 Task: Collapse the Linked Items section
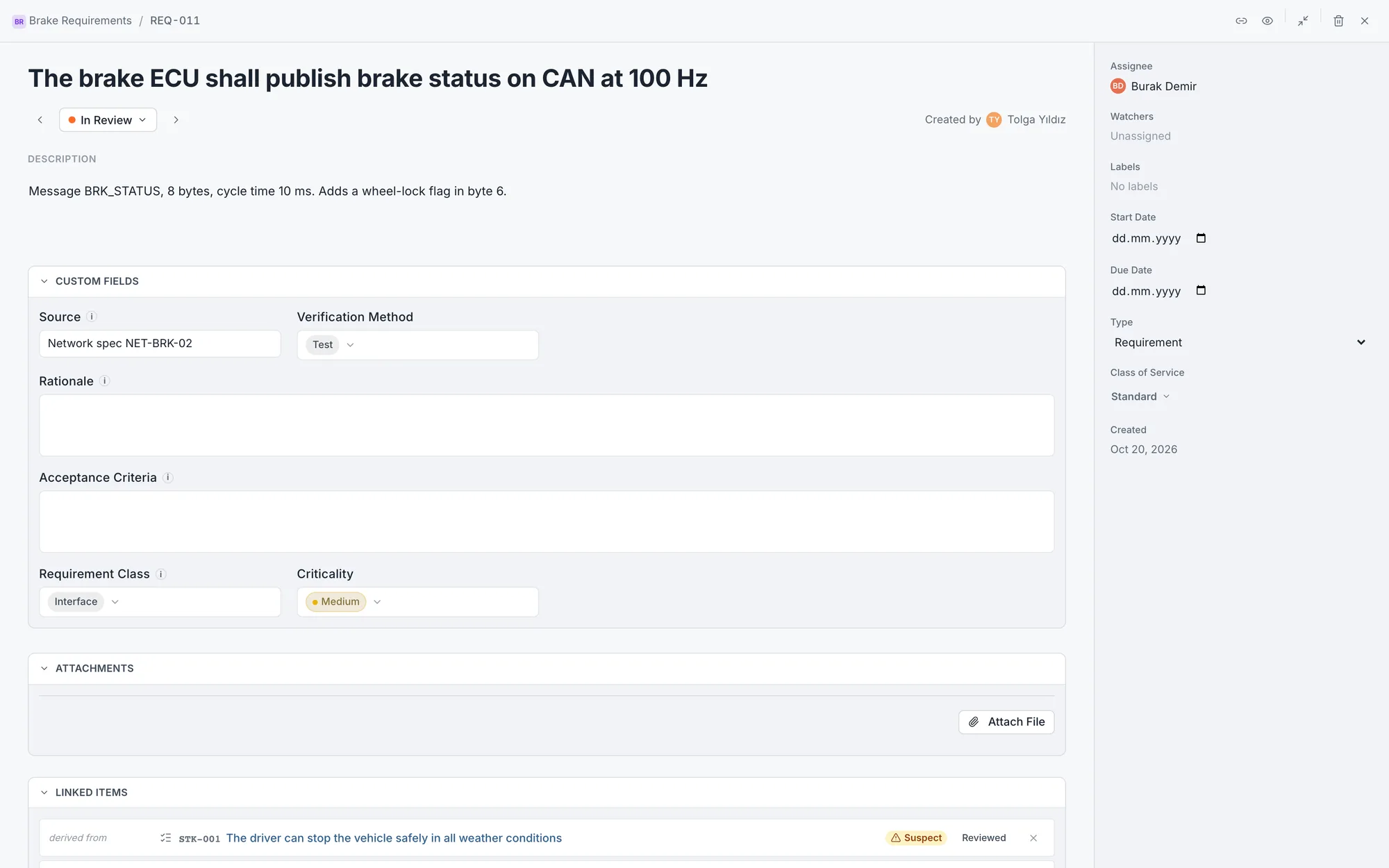pos(44,792)
